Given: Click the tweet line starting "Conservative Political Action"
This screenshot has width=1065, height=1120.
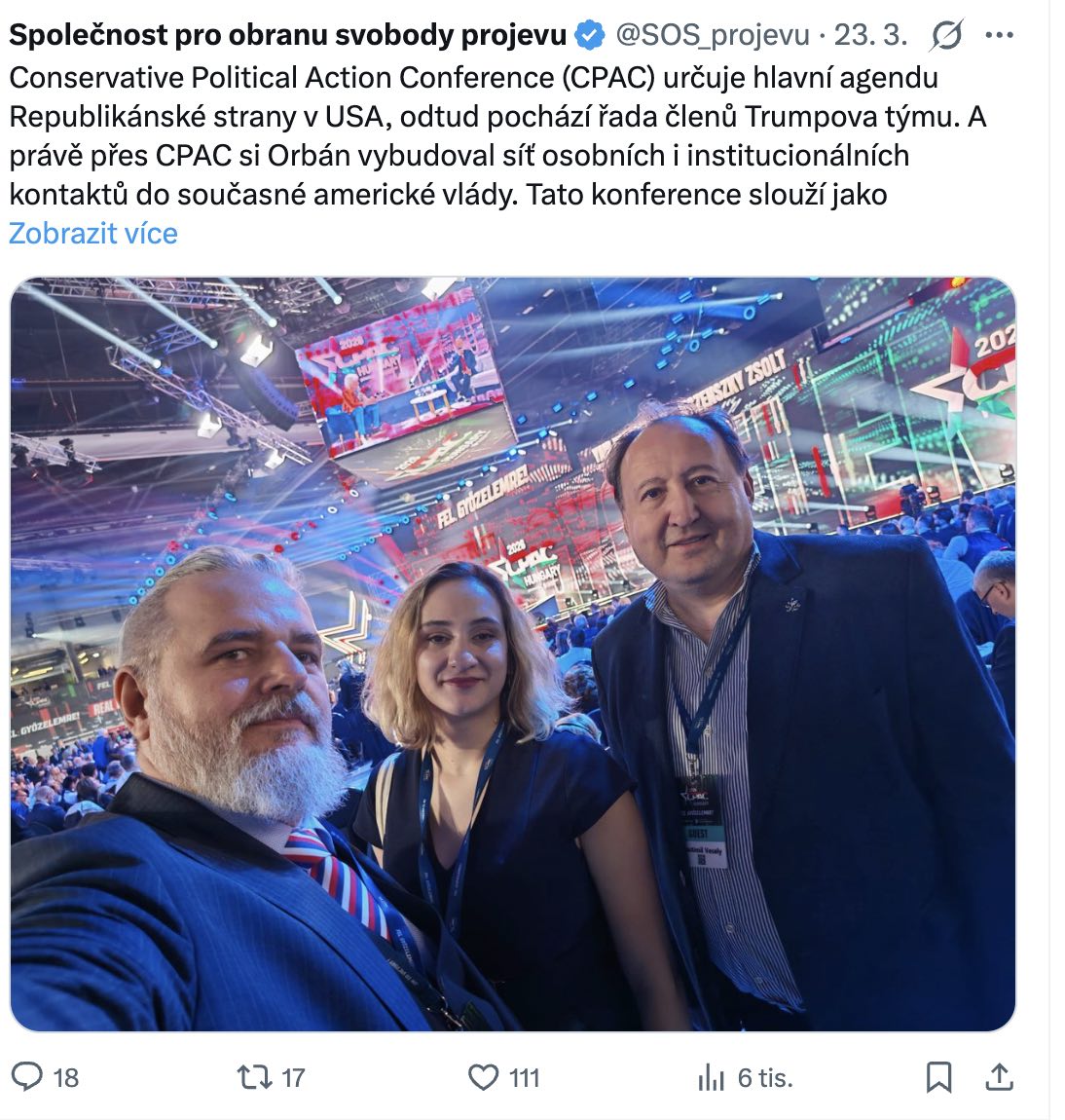Looking at the screenshot, I should [473, 77].
